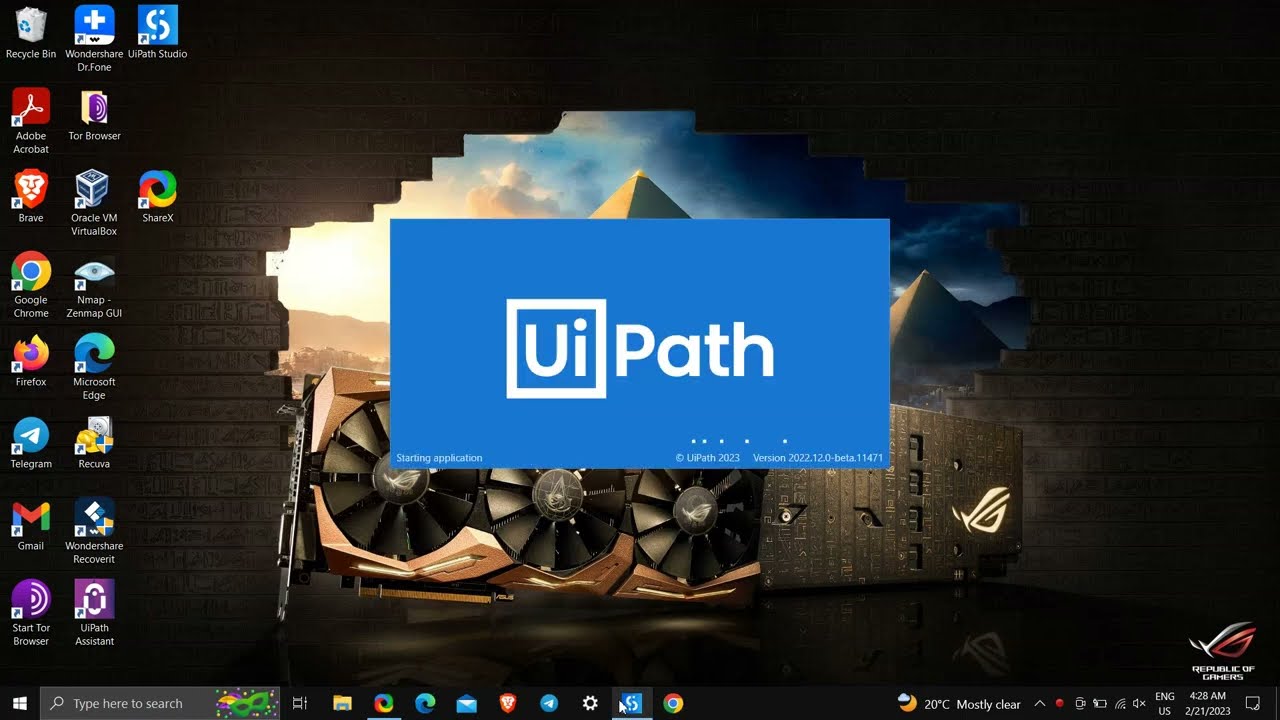Open the Action Center notifications icon
The width and height of the screenshot is (1280, 720).
(x=1253, y=704)
